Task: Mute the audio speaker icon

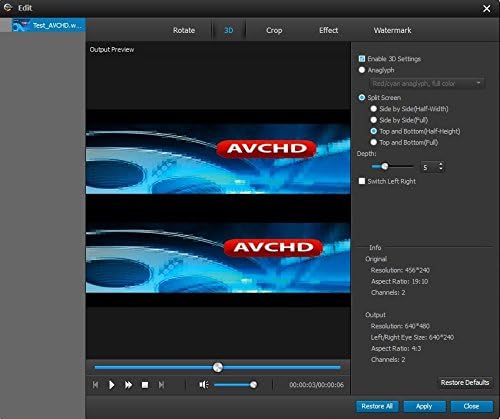Action: coord(204,385)
